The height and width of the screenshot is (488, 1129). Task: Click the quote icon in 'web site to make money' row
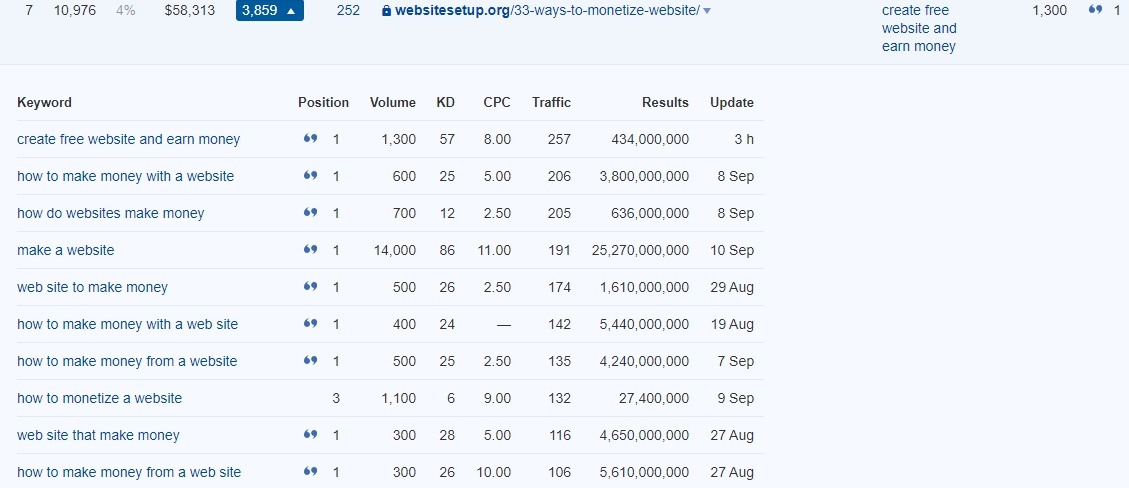pyautogui.click(x=310, y=286)
